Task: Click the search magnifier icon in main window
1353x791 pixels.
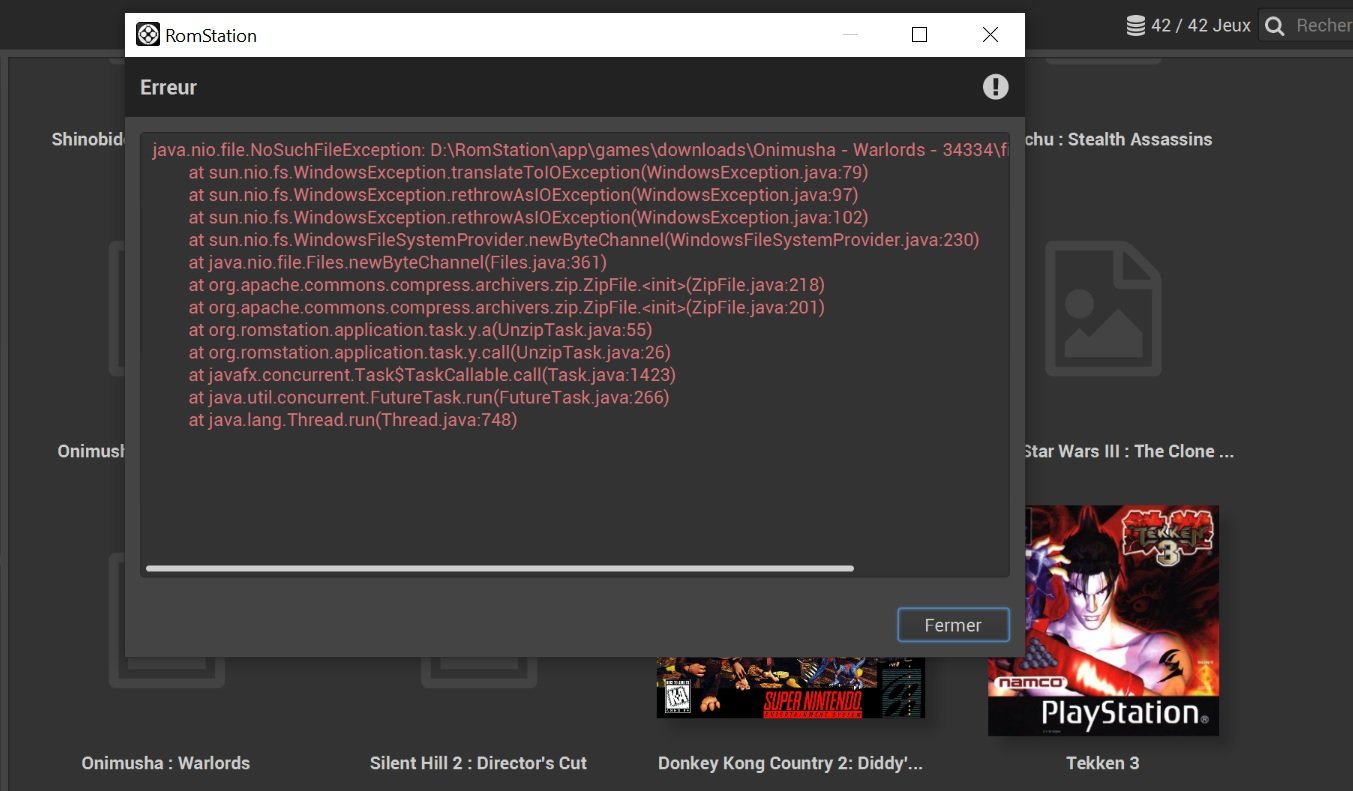Action: click(1275, 26)
